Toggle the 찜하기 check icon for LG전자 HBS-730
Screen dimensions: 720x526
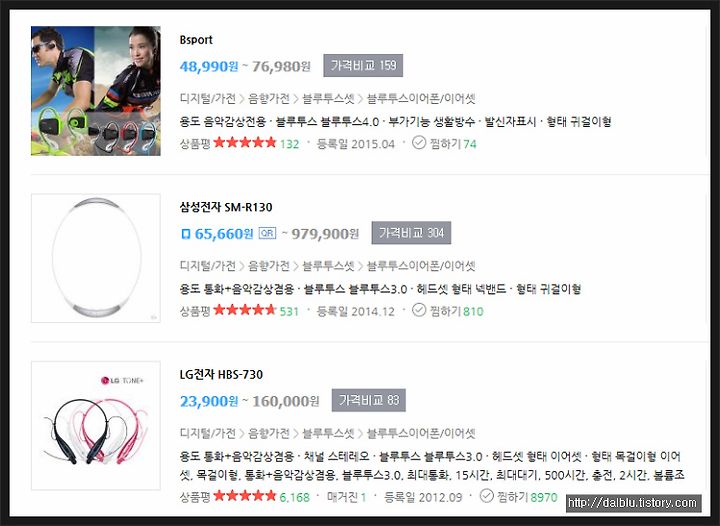486,496
